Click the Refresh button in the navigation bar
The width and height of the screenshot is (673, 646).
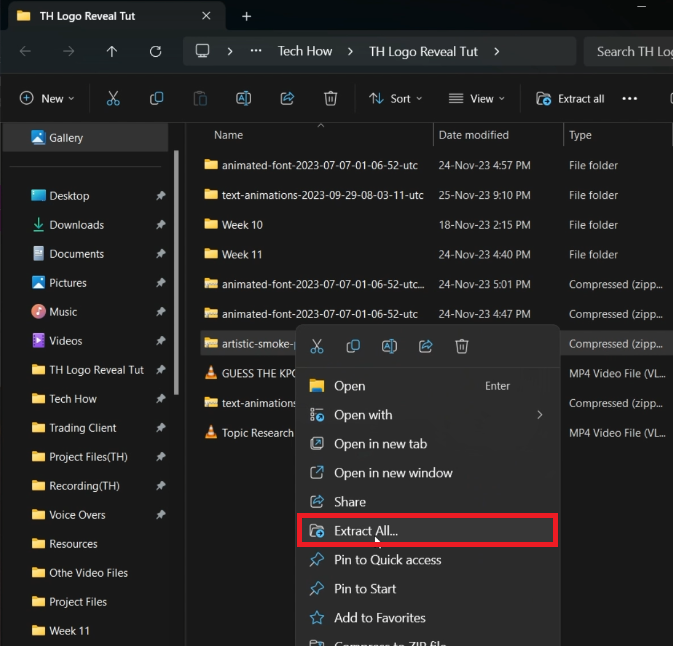[x=155, y=51]
